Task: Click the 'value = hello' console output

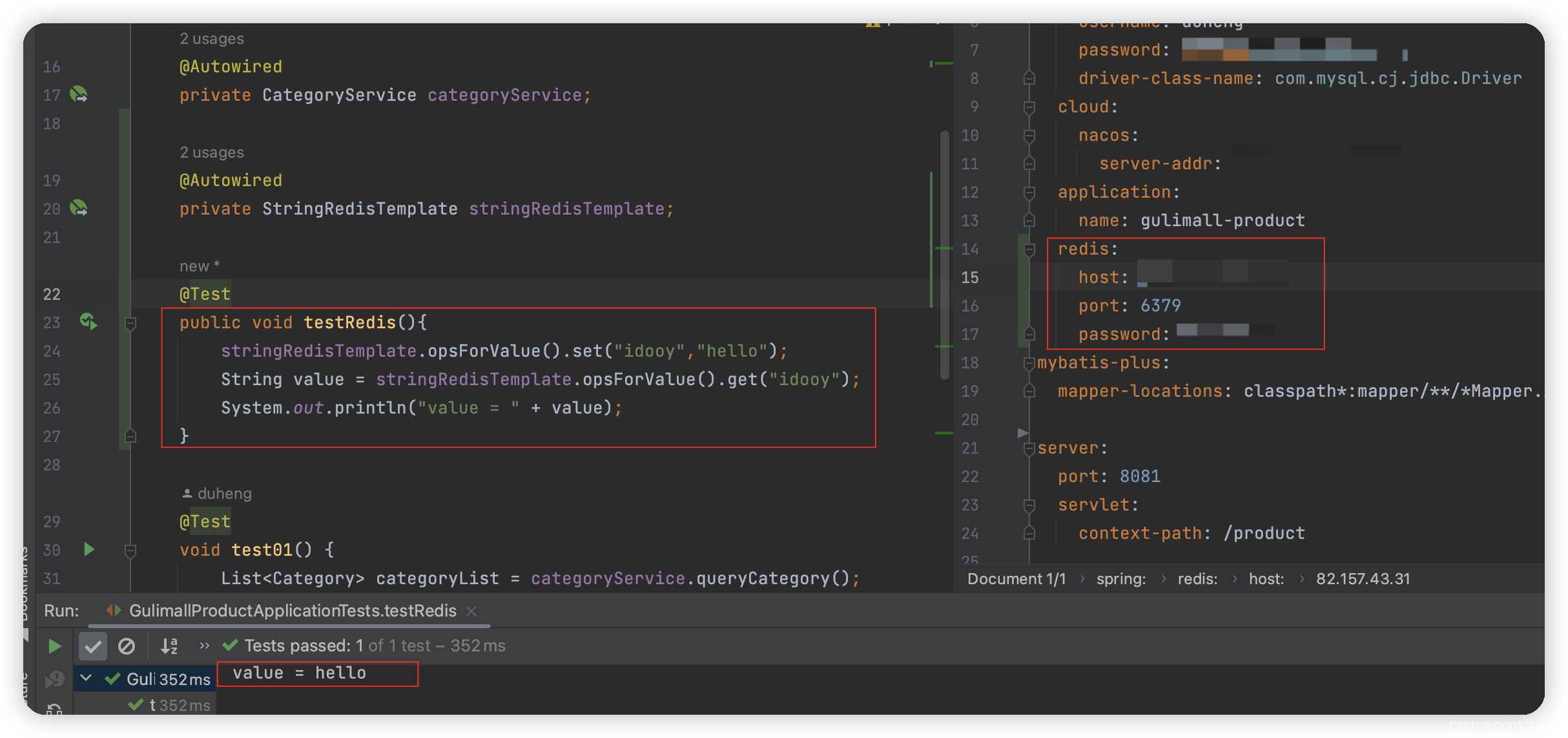Action: [x=299, y=673]
